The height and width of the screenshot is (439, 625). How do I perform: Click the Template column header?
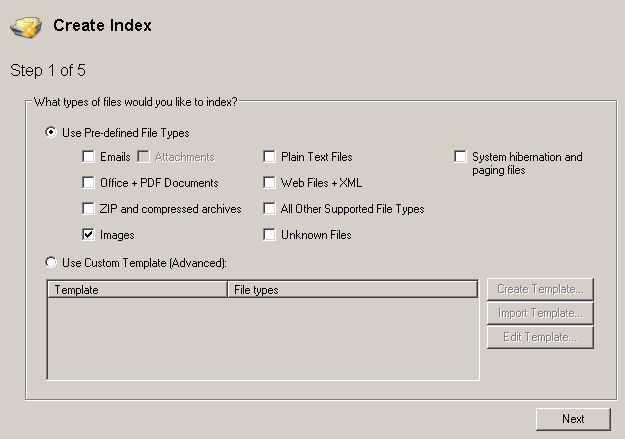137,290
